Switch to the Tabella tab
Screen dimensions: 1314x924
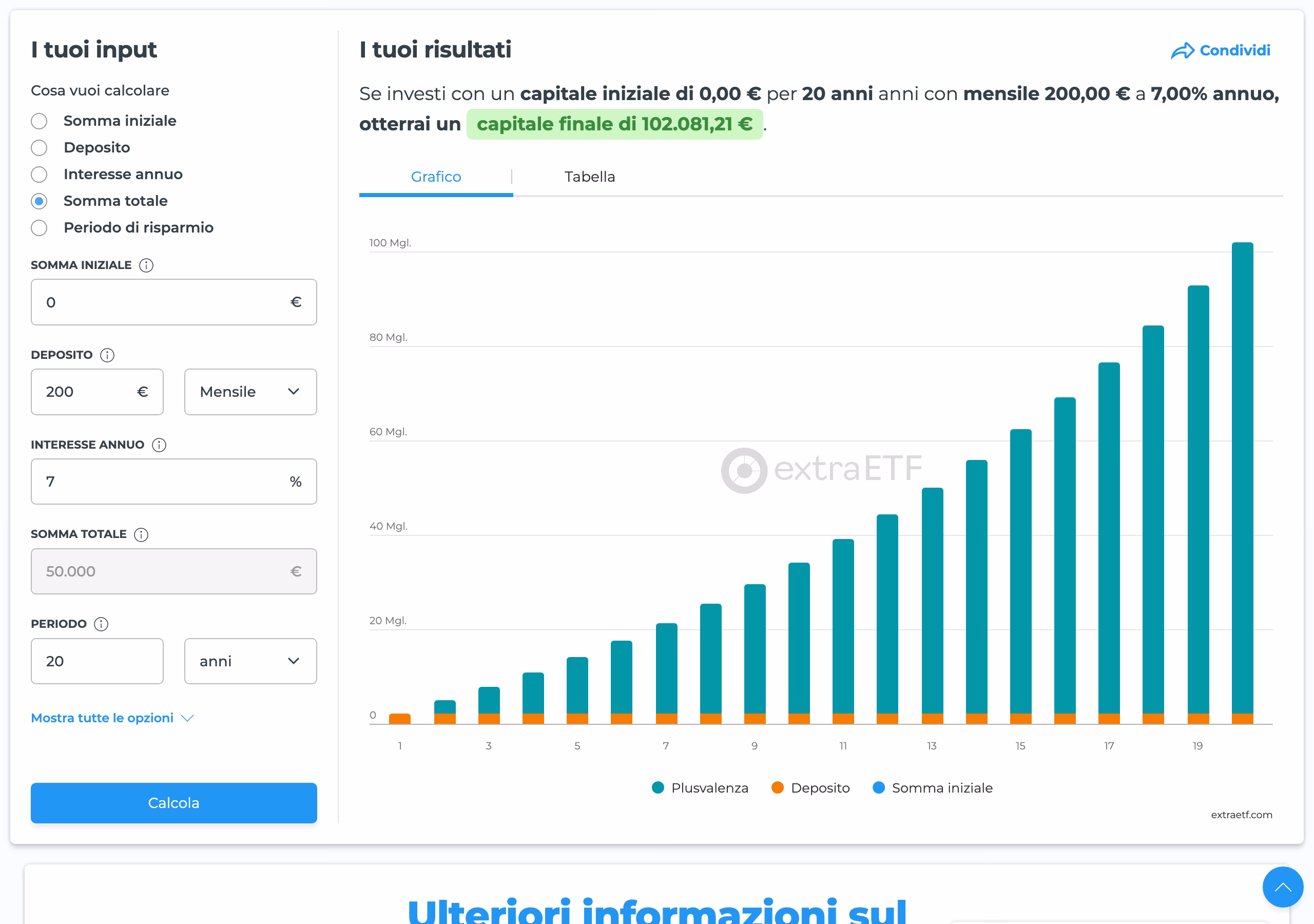[589, 177]
